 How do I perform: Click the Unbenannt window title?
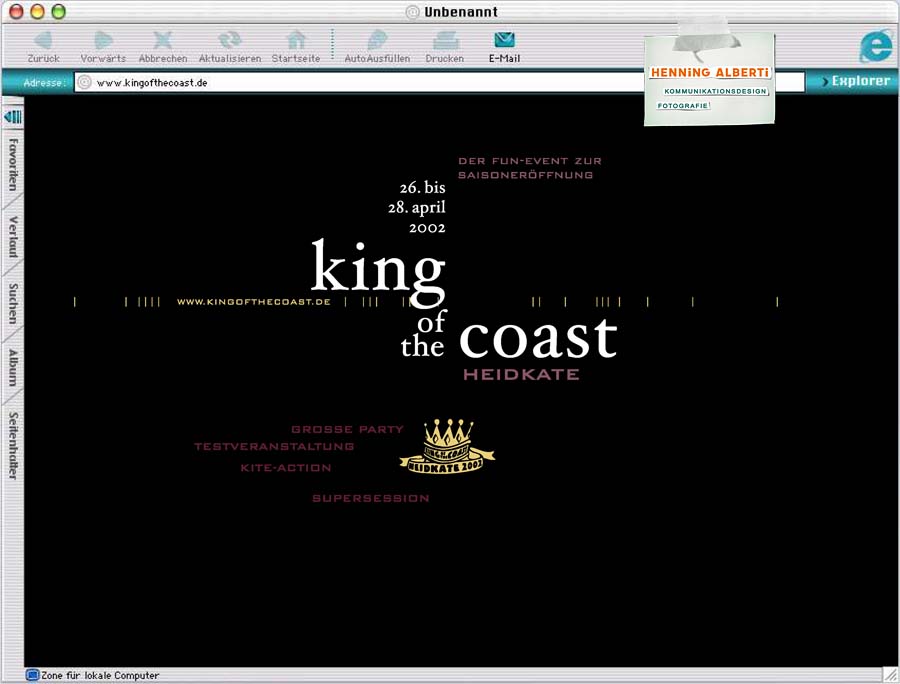461,11
